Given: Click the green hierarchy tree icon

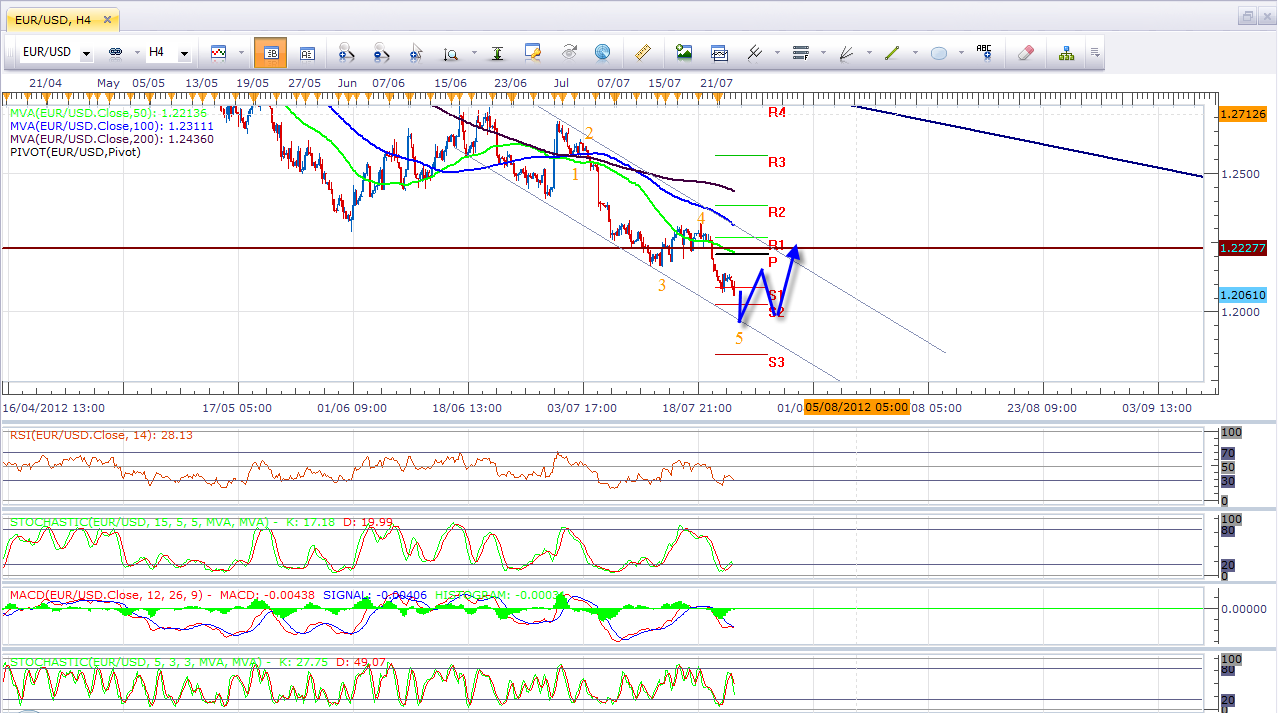Looking at the screenshot, I should click(1066, 53).
